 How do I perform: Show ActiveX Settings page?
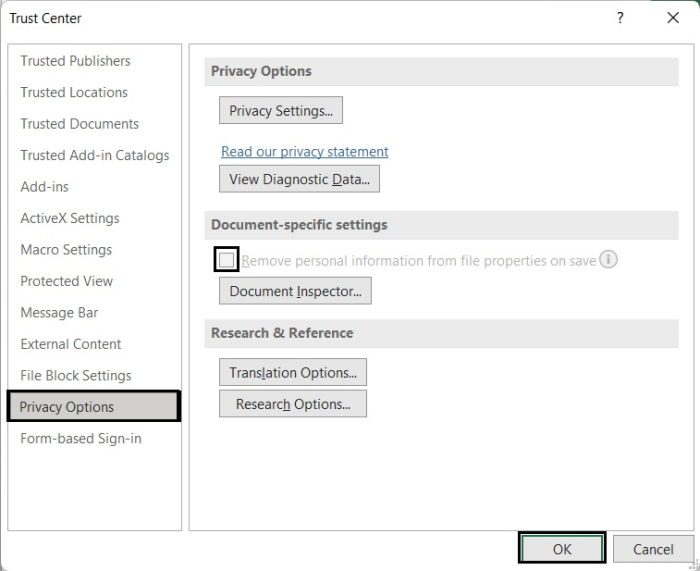[70, 218]
